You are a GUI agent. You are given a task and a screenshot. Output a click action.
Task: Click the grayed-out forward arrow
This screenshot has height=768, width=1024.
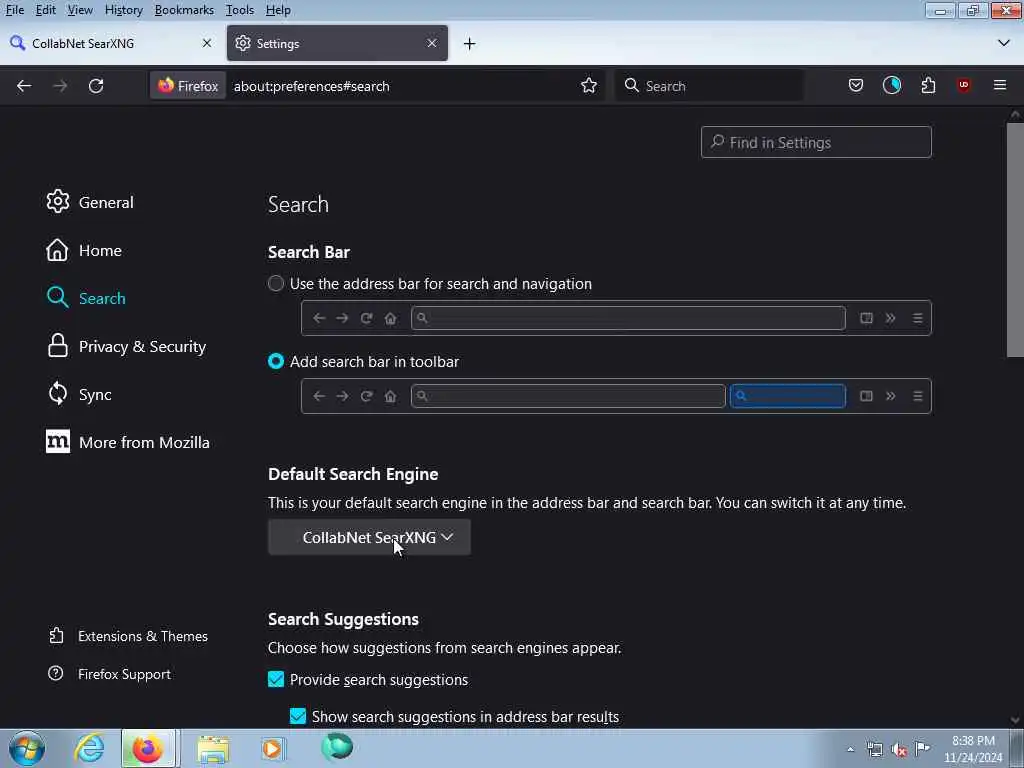coord(60,86)
